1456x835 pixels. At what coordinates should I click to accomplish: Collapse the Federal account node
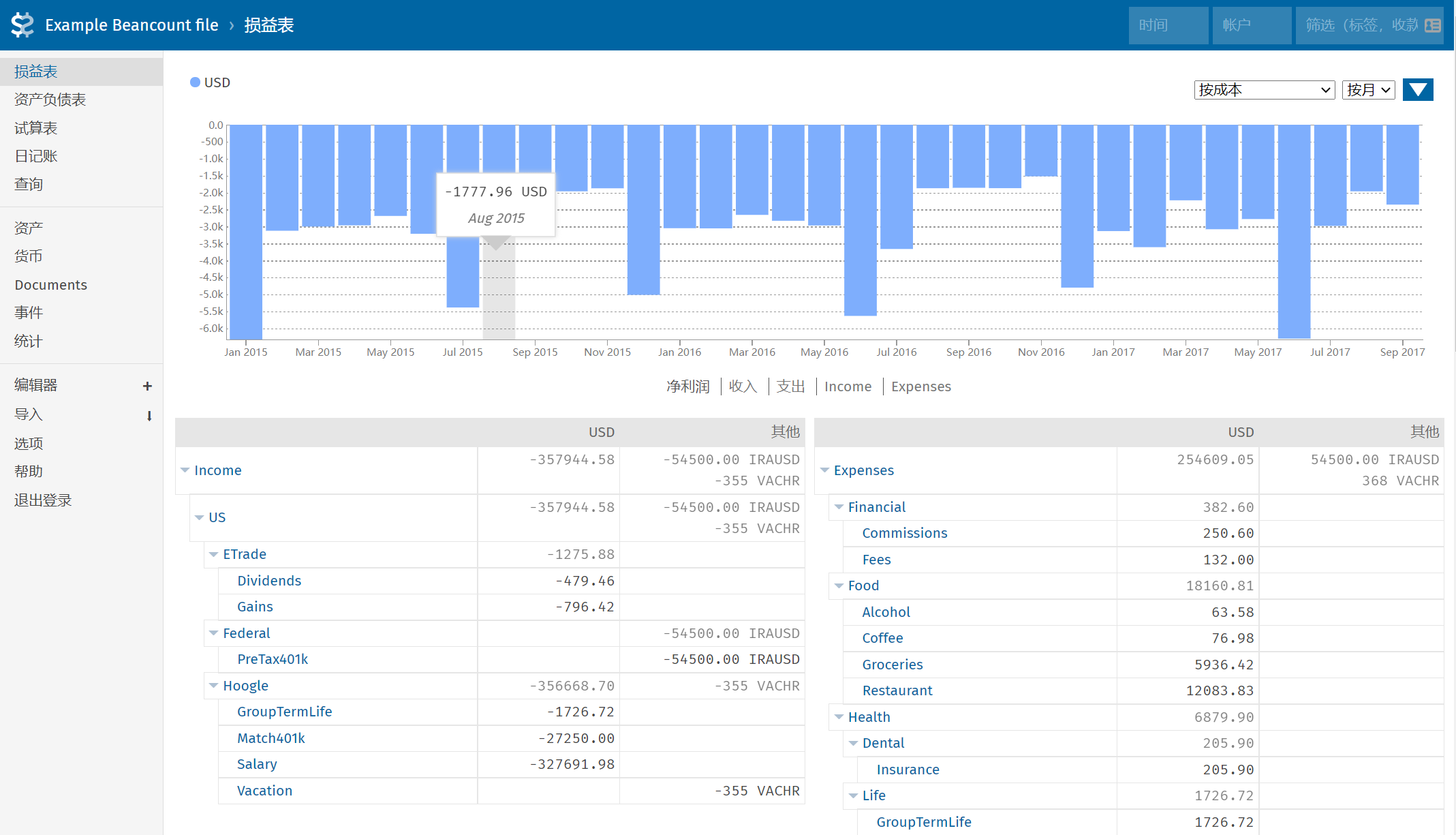pos(213,633)
